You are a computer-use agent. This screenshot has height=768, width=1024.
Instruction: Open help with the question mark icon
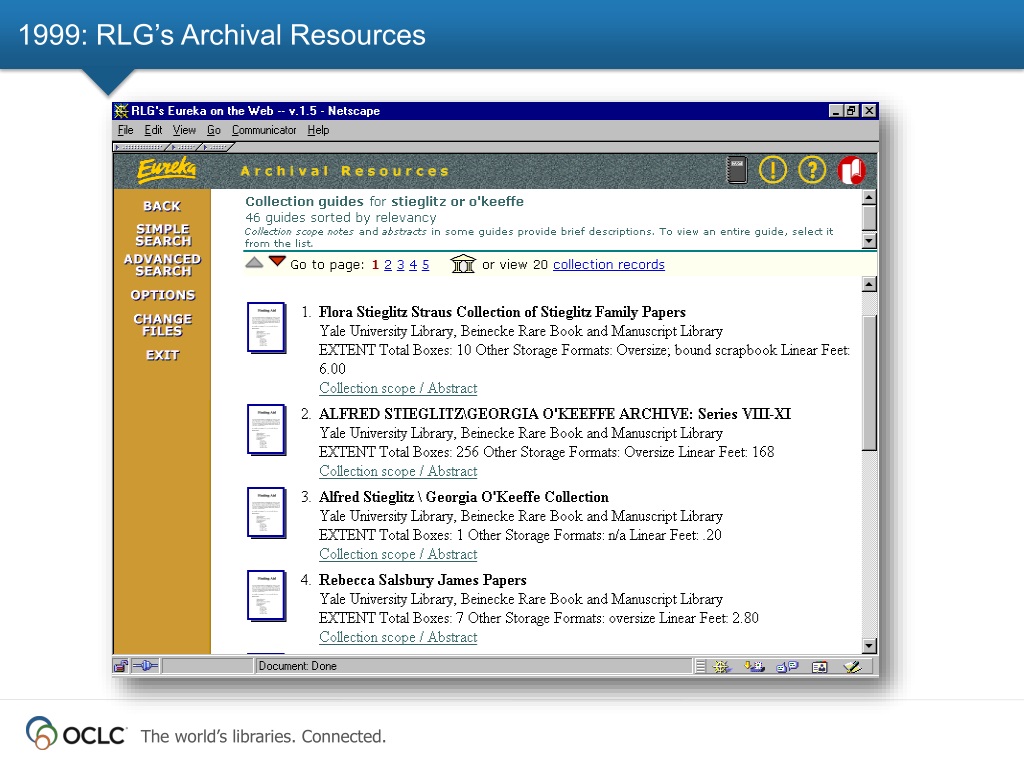(812, 170)
